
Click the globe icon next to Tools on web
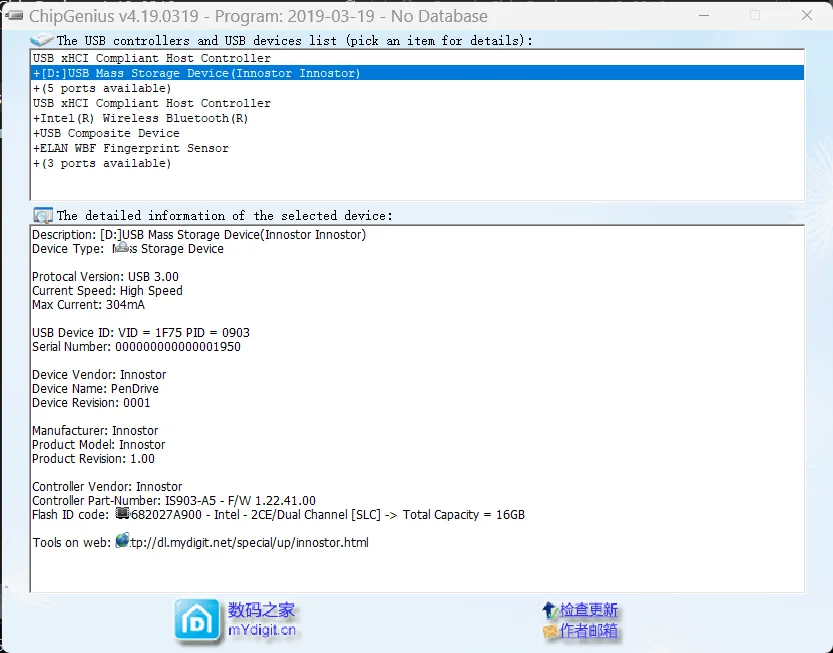[122, 541]
